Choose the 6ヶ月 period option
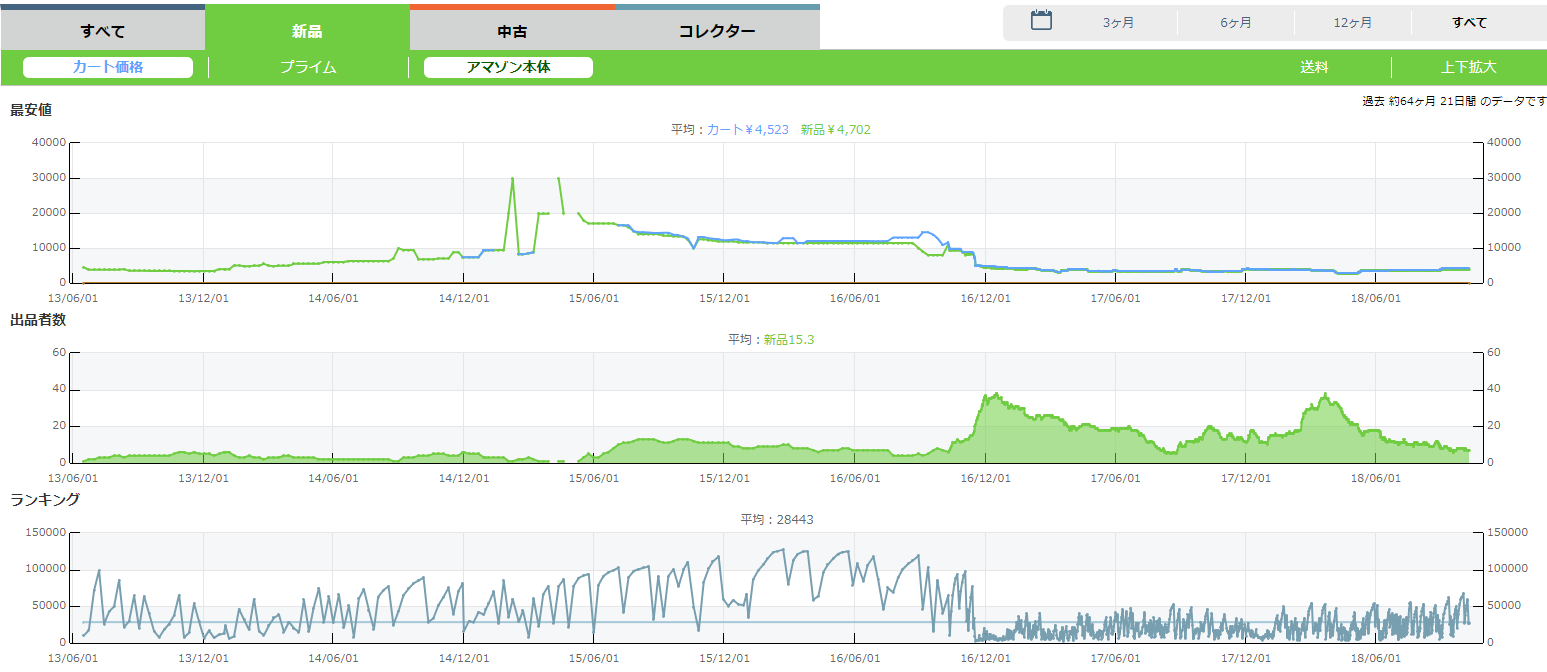 1235,23
